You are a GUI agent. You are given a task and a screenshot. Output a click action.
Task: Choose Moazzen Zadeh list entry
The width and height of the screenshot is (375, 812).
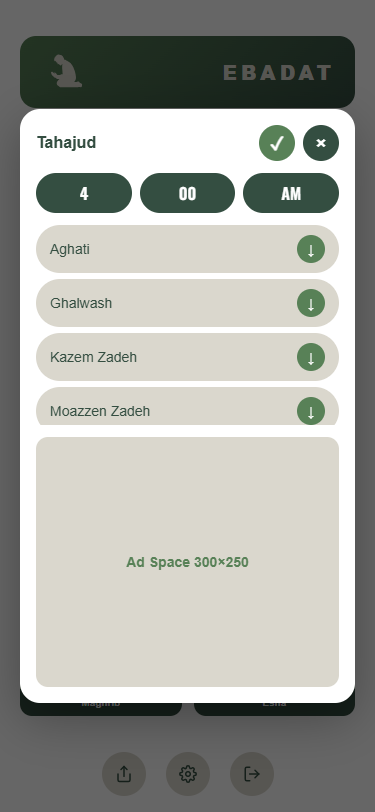click(x=188, y=407)
